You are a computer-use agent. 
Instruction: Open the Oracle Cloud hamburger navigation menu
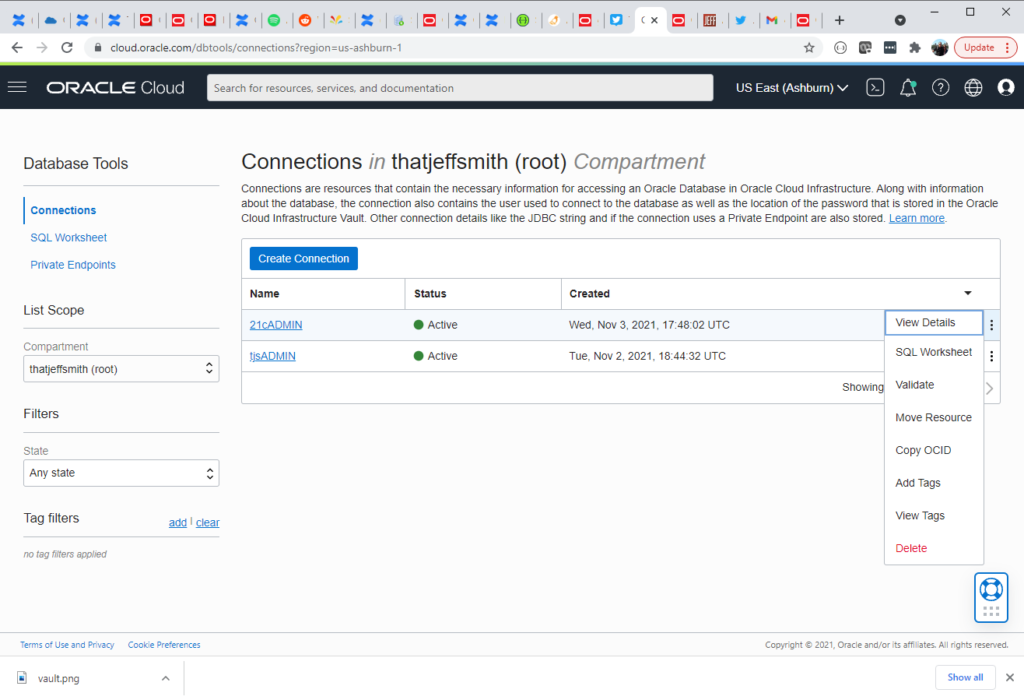pyautogui.click(x=17, y=88)
